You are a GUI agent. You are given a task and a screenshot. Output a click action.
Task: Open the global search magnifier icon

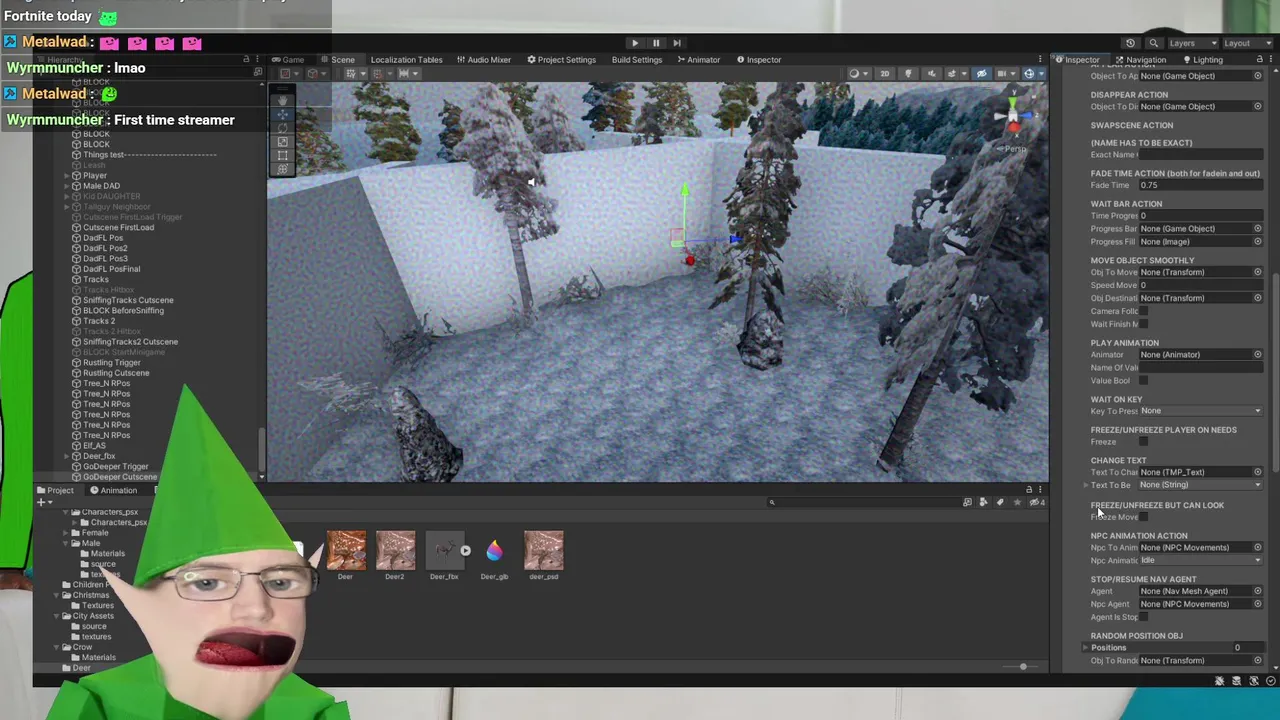[x=1153, y=43]
